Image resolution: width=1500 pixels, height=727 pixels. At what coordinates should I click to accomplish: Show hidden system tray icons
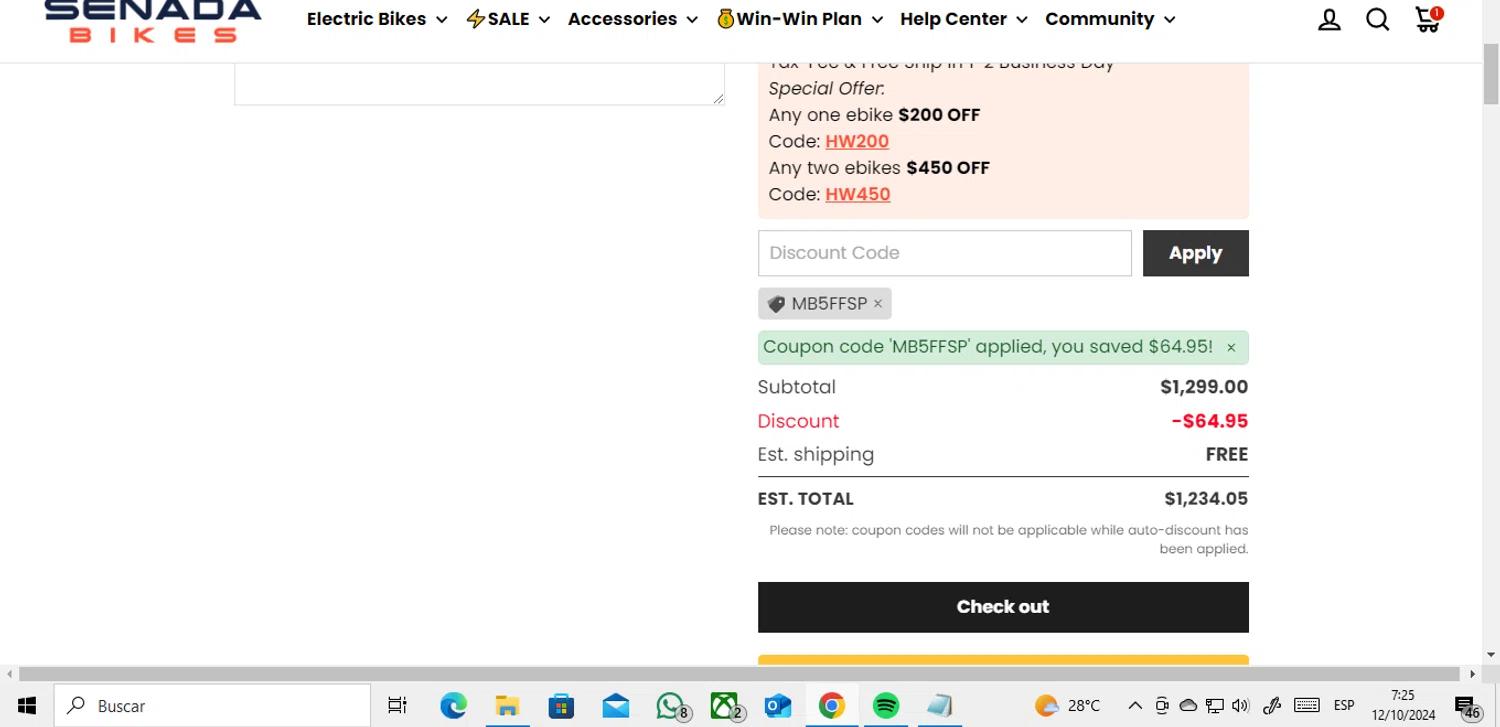pyautogui.click(x=1135, y=705)
